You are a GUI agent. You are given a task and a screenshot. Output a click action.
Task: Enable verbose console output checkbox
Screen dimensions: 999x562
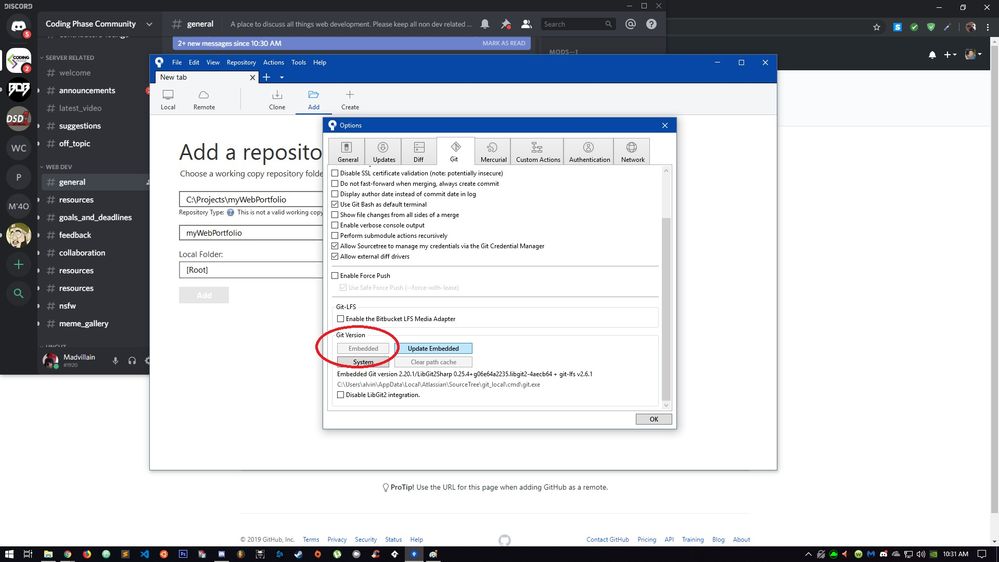[334, 225]
